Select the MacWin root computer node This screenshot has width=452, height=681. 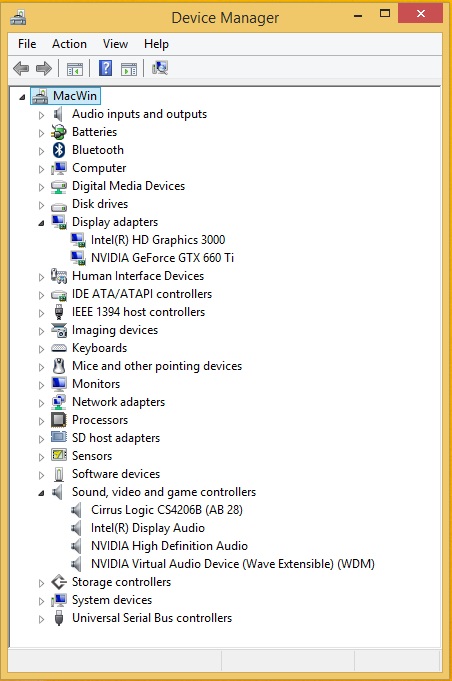(x=75, y=96)
